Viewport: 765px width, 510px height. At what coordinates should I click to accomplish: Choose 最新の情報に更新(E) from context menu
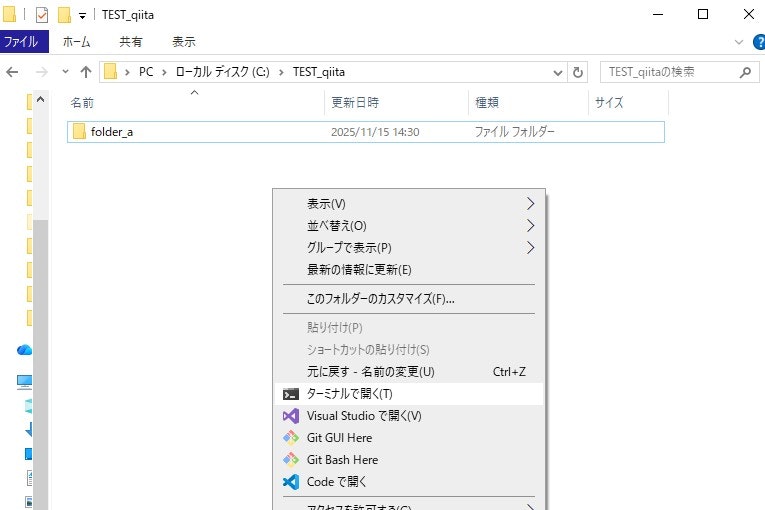(x=409, y=269)
